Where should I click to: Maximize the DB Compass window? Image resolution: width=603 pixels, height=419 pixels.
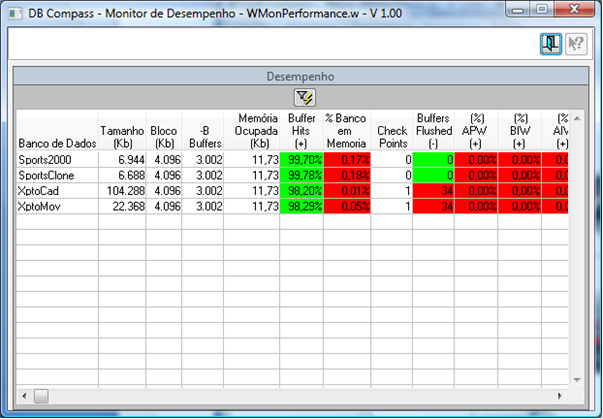(x=541, y=9)
